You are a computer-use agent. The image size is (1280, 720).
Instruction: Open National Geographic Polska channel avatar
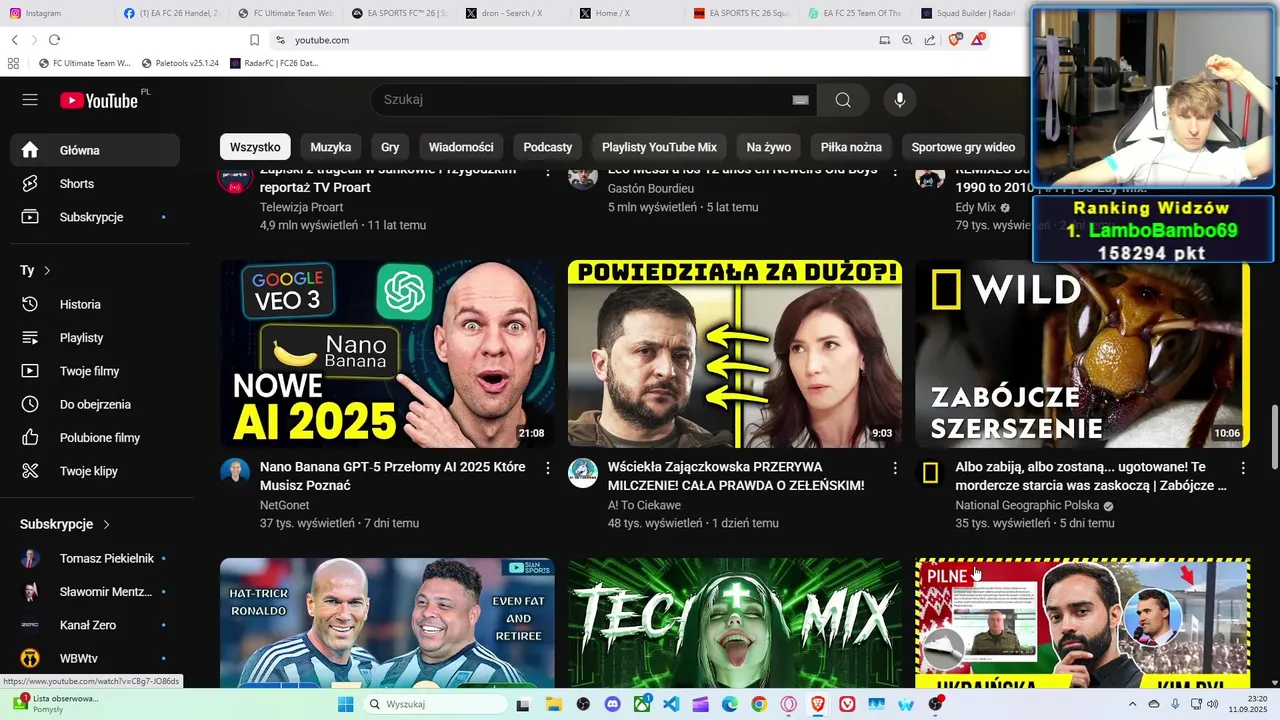[930, 473]
